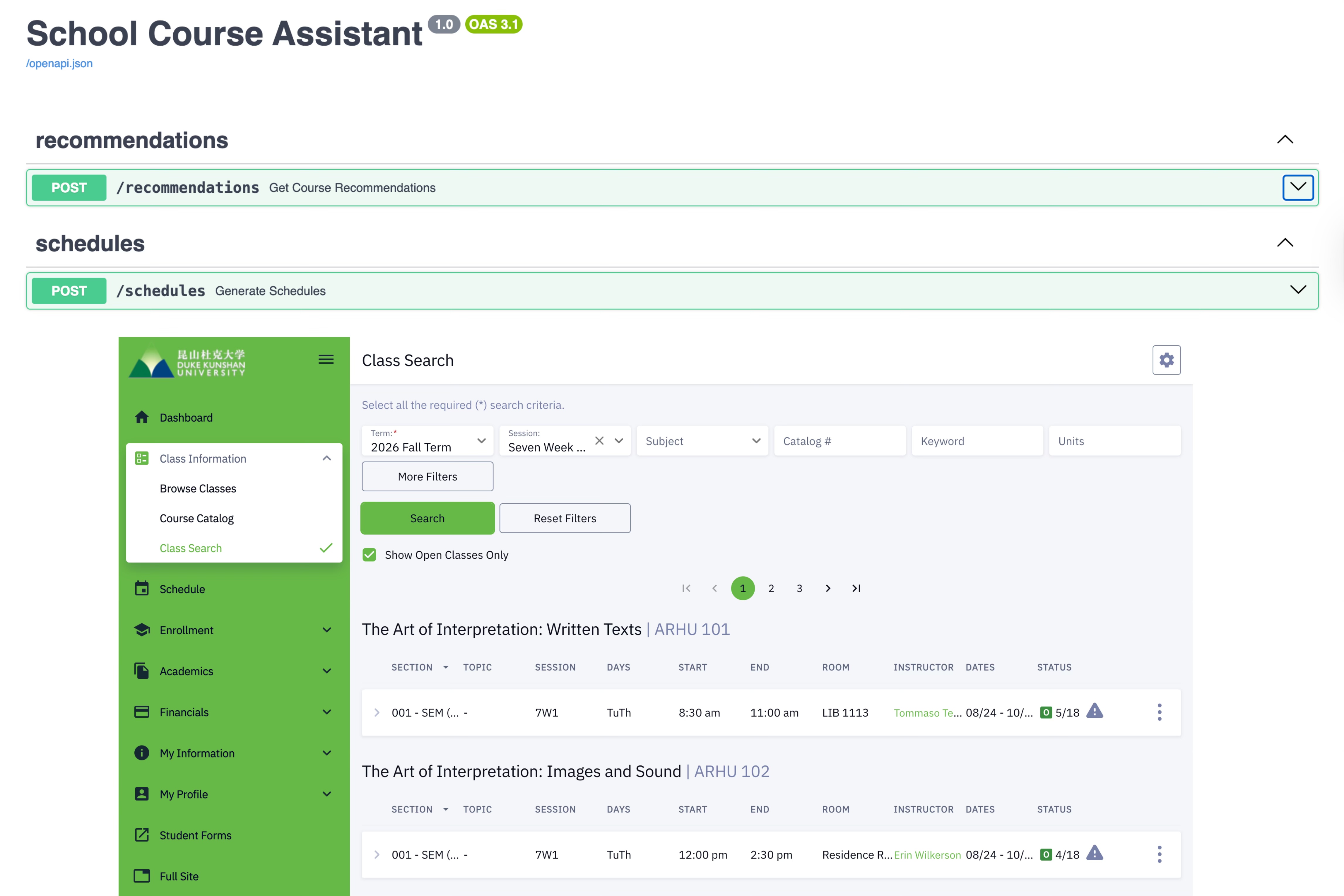Image resolution: width=1344 pixels, height=896 pixels.
Task: Click the Dashboard home icon
Action: (142, 417)
